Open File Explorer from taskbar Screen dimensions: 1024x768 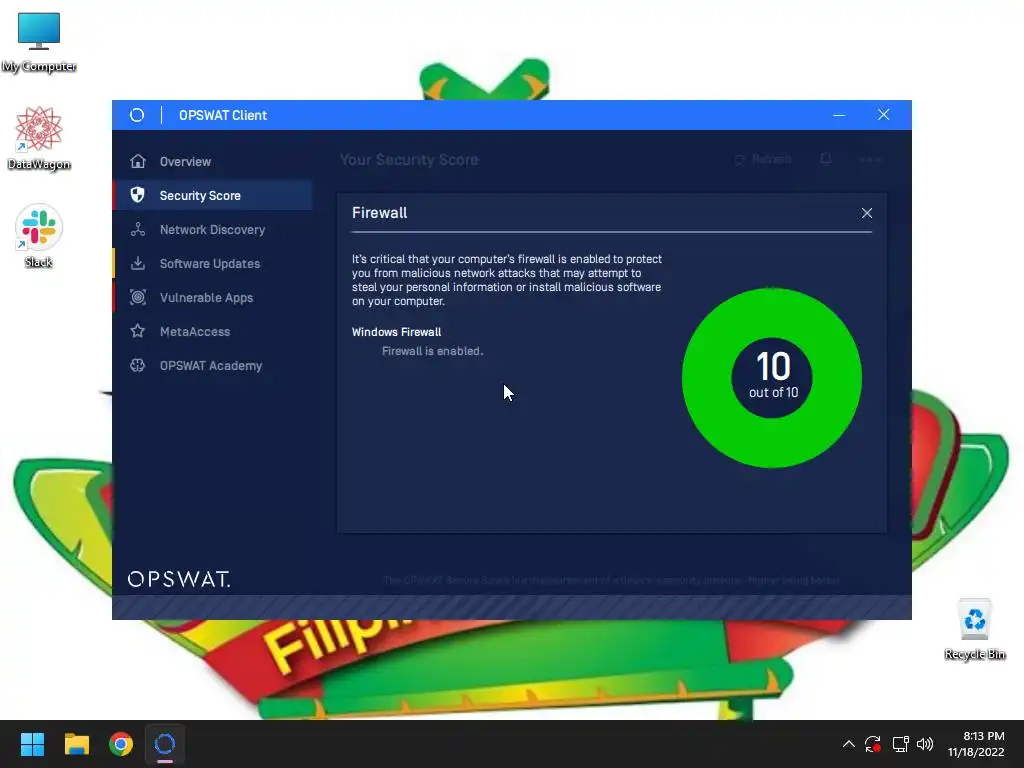pos(76,744)
